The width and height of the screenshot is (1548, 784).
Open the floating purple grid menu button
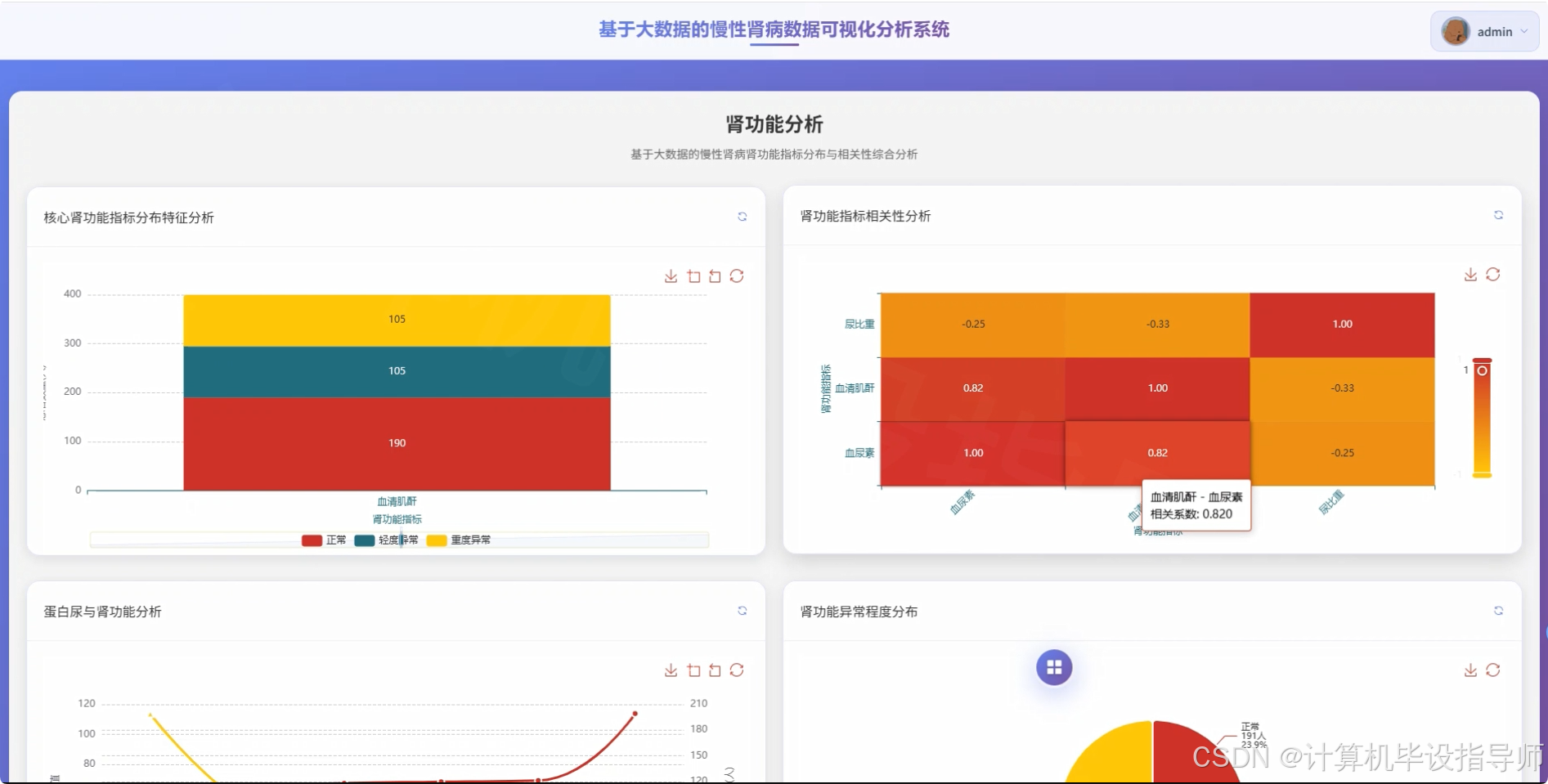coord(1054,667)
